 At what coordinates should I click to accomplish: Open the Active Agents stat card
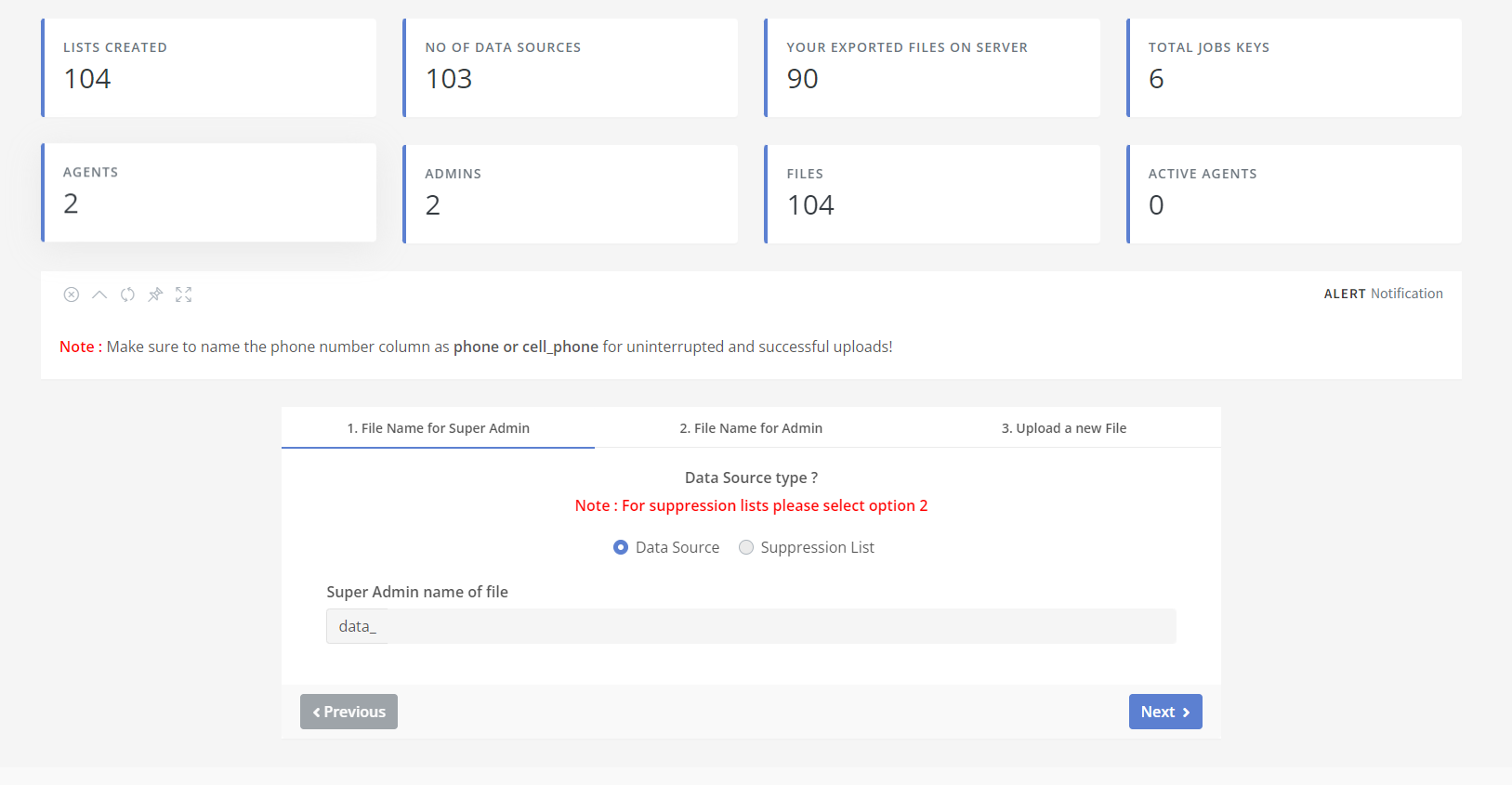click(x=1294, y=194)
